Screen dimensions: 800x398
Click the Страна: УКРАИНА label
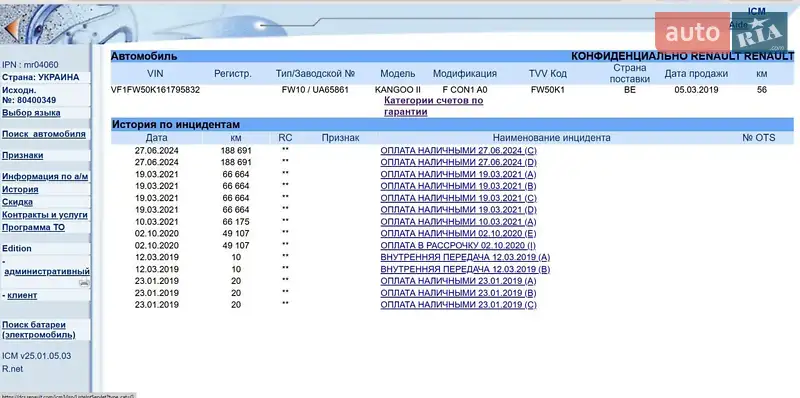41,77
